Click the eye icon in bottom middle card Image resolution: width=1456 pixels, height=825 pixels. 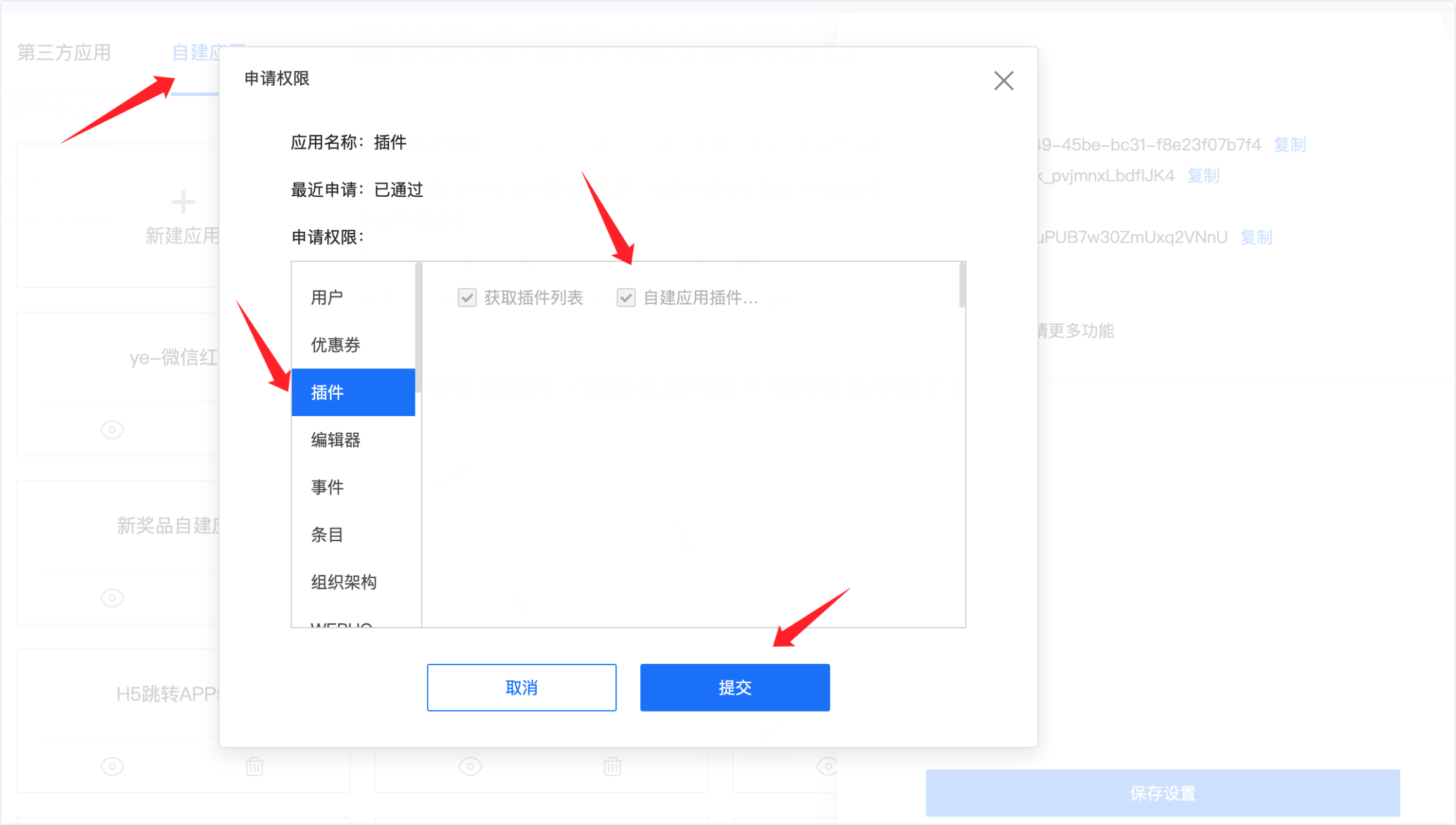470,766
